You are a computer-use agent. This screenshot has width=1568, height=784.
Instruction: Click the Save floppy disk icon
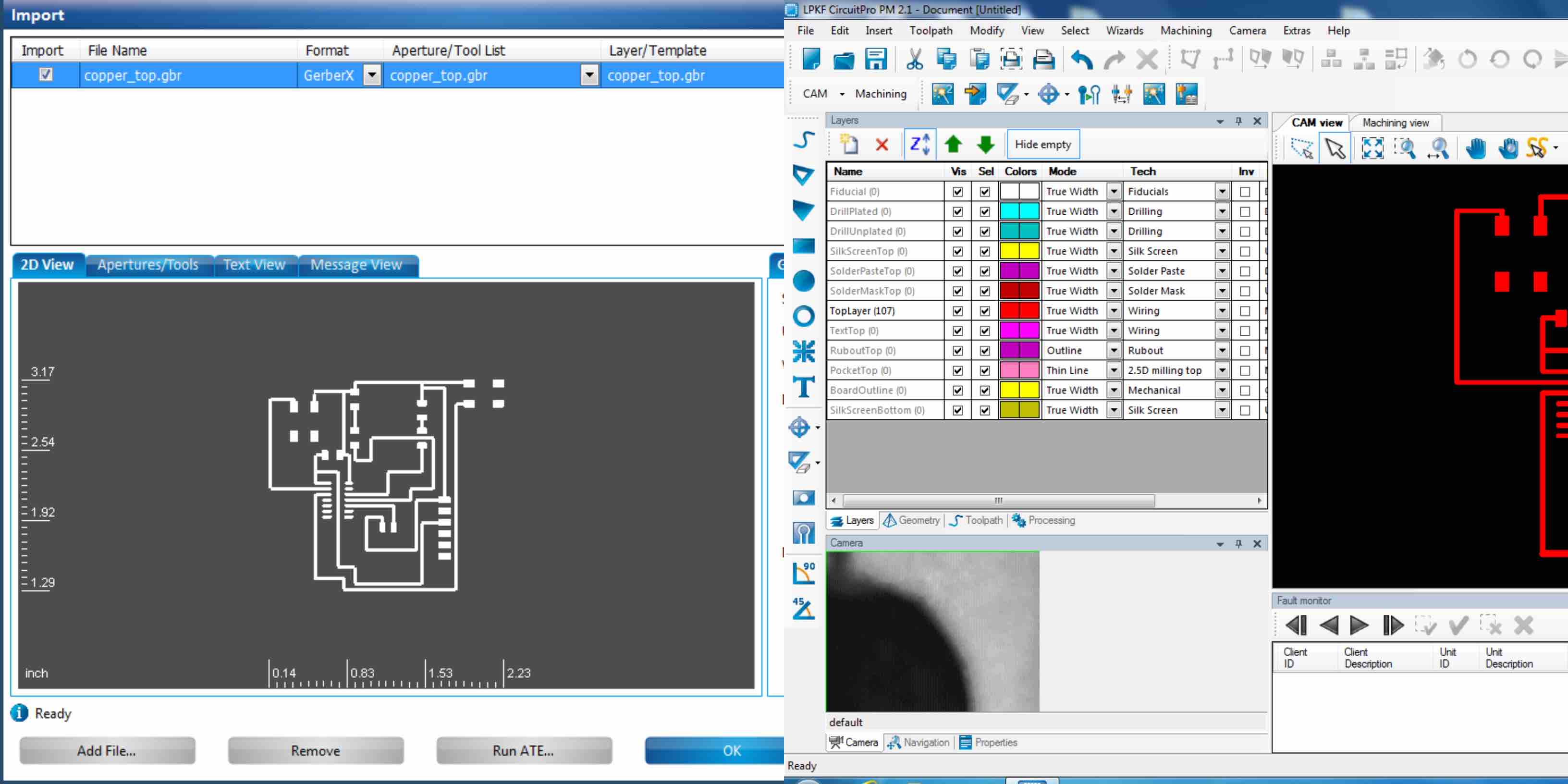[876, 59]
